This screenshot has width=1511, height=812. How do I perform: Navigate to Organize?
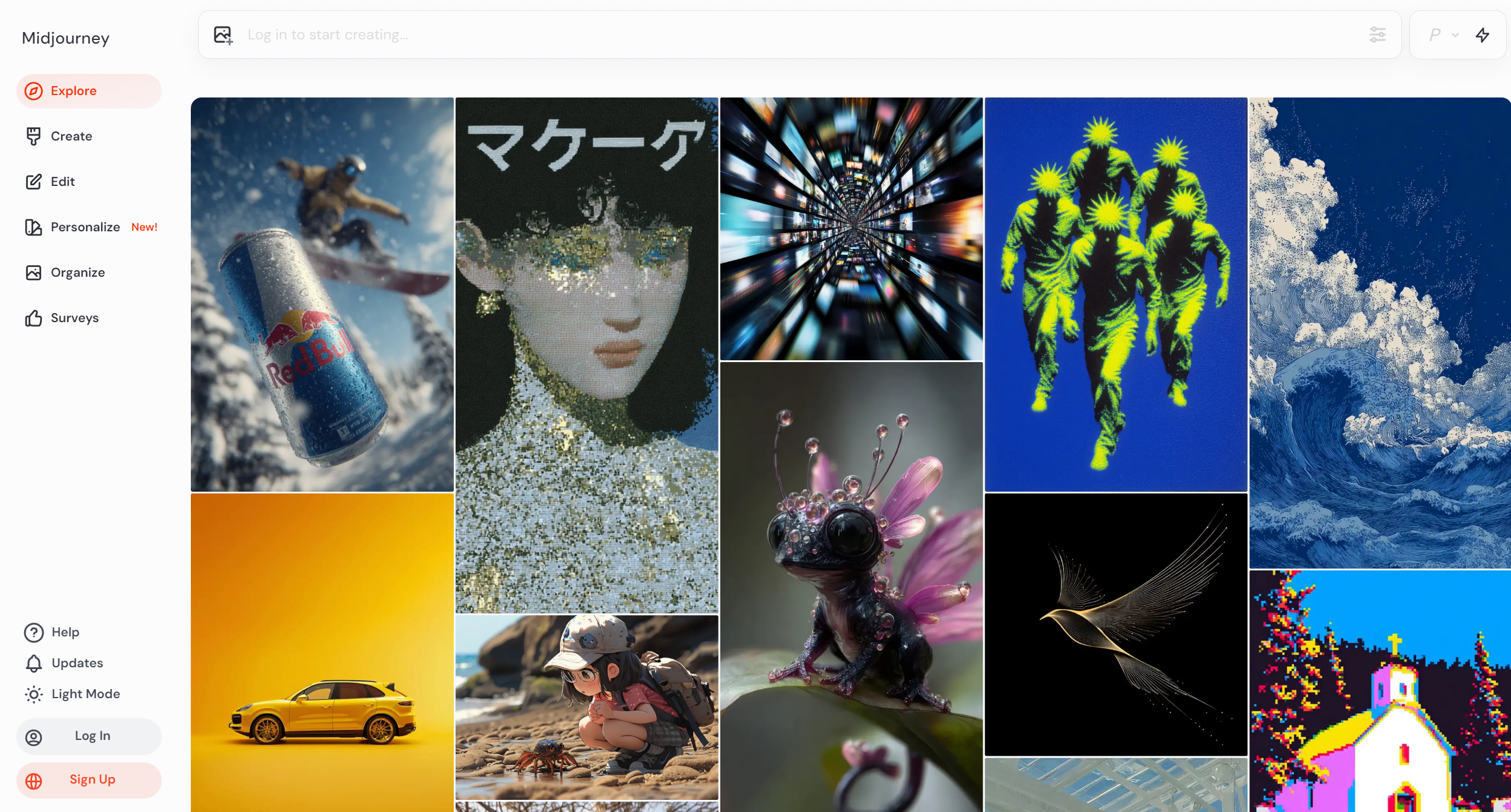coord(89,272)
